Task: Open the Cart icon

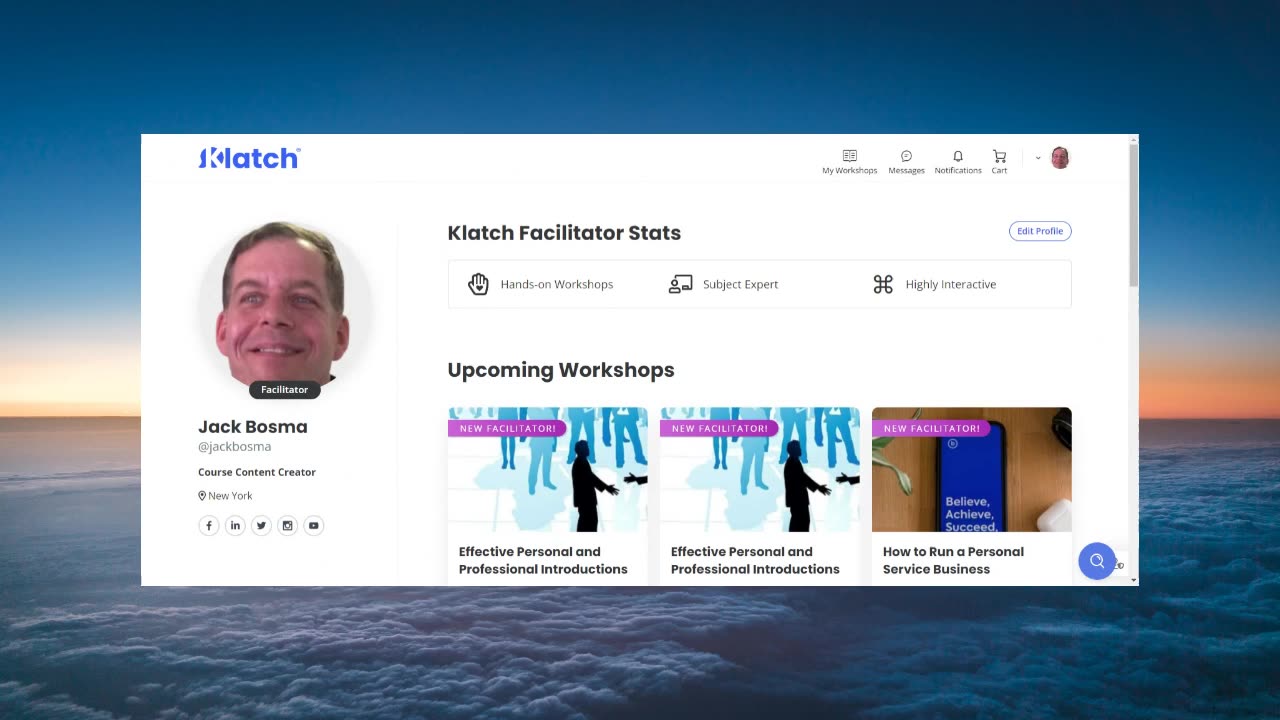Action: (x=999, y=162)
